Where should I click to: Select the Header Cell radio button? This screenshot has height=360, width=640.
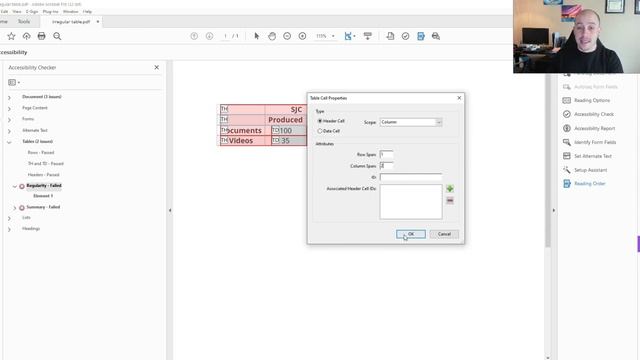coord(320,121)
